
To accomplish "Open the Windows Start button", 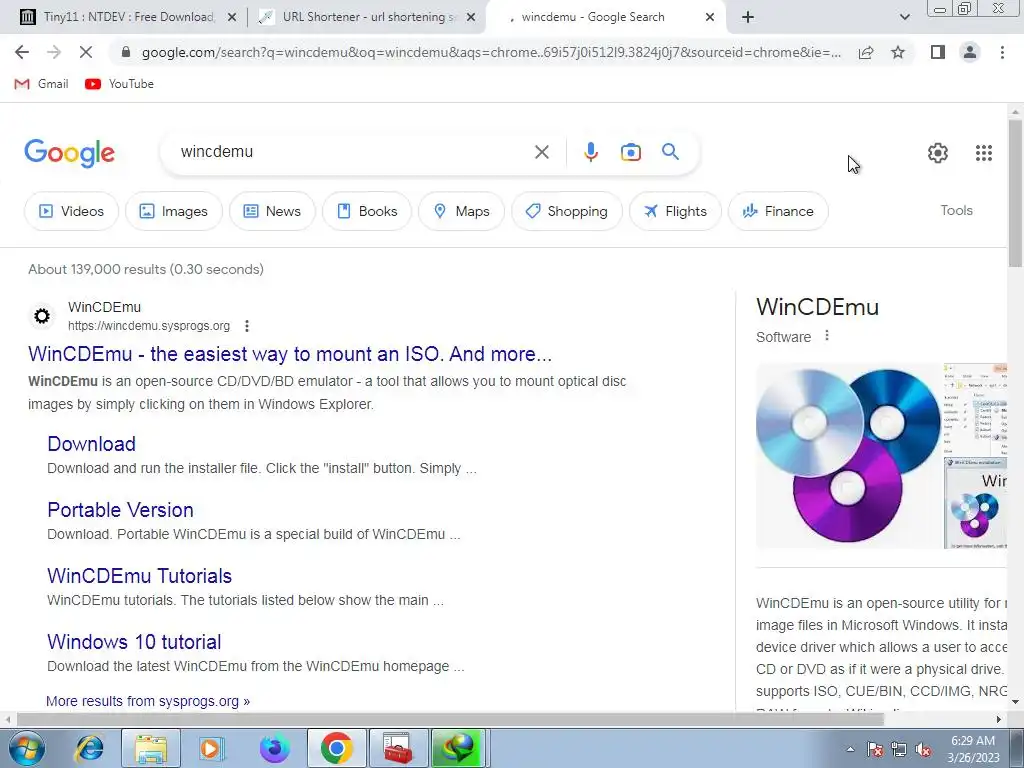I will coord(27,748).
